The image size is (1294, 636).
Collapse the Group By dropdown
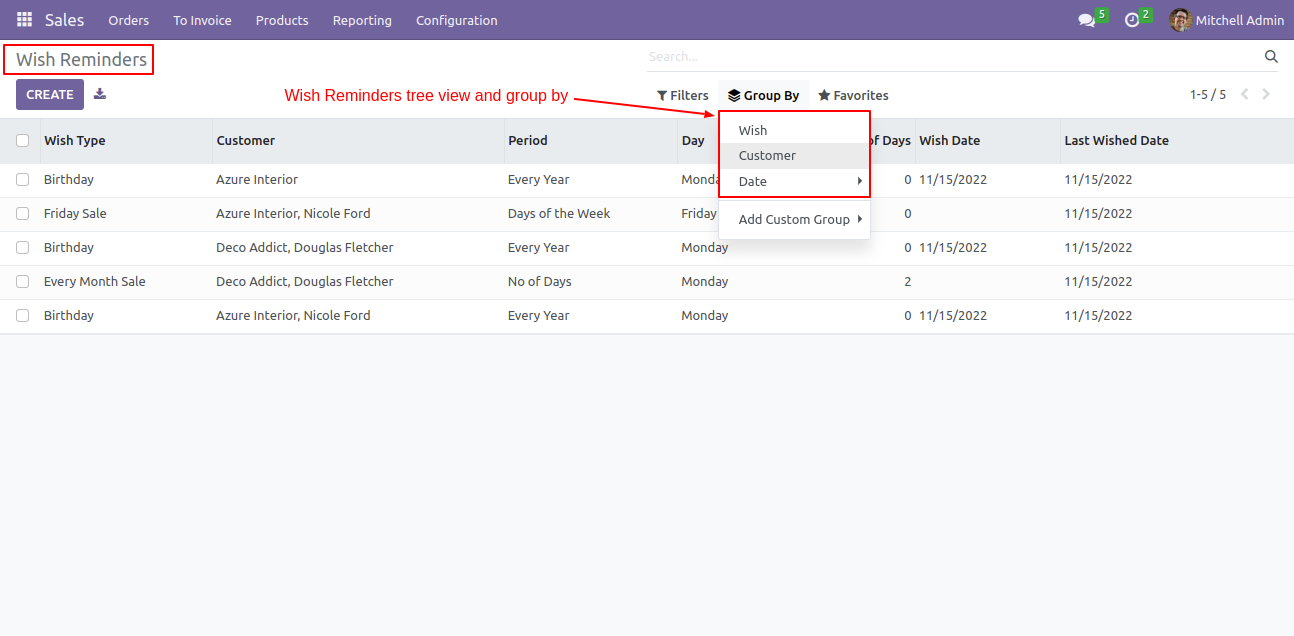tap(763, 96)
